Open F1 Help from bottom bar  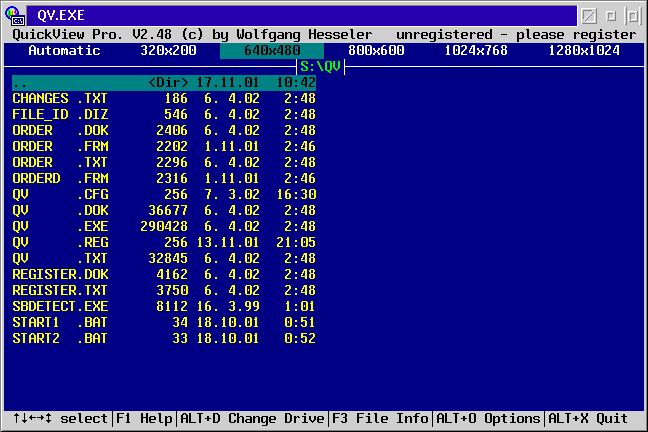(x=144, y=418)
